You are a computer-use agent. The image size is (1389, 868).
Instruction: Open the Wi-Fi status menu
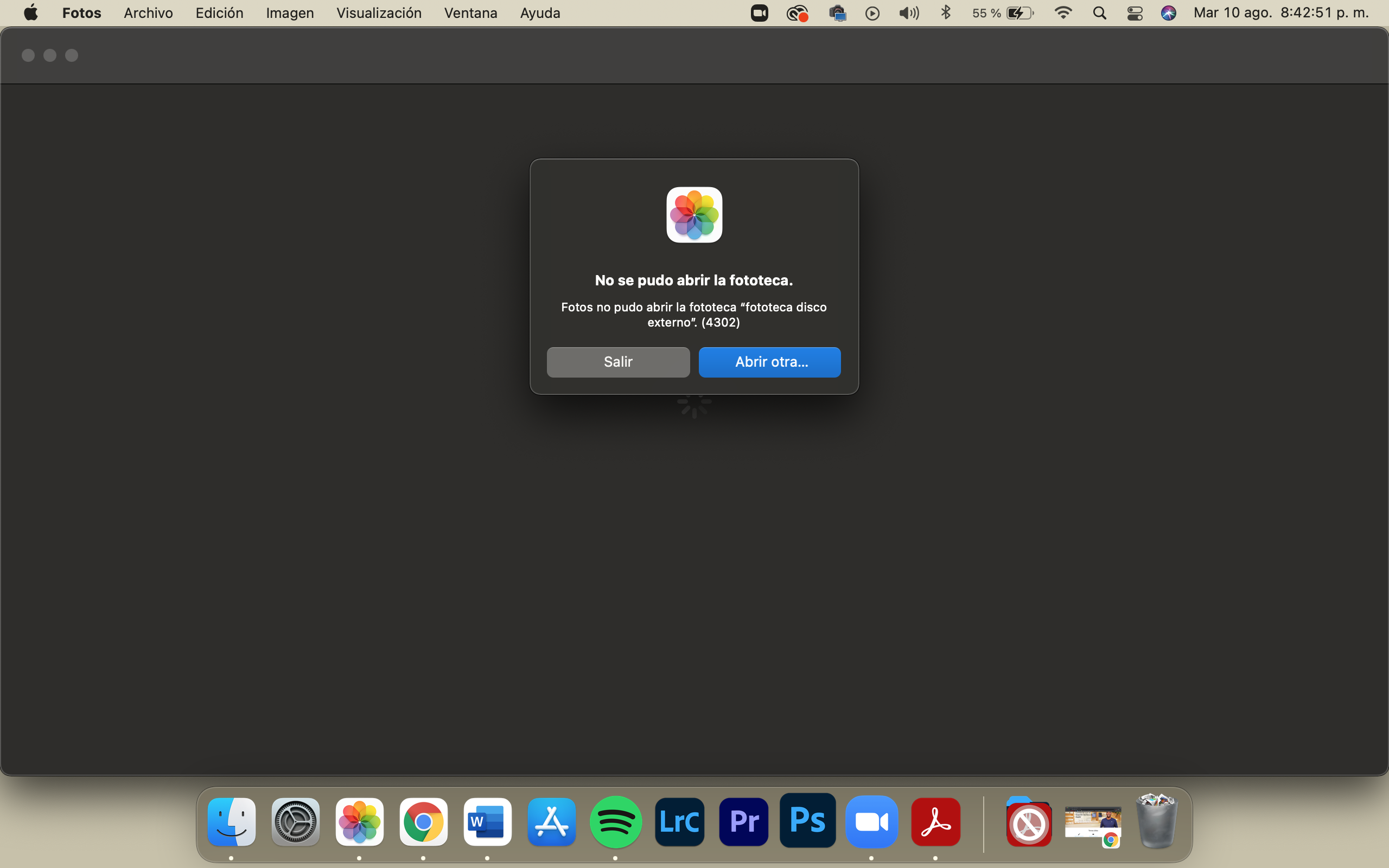(1063, 12)
